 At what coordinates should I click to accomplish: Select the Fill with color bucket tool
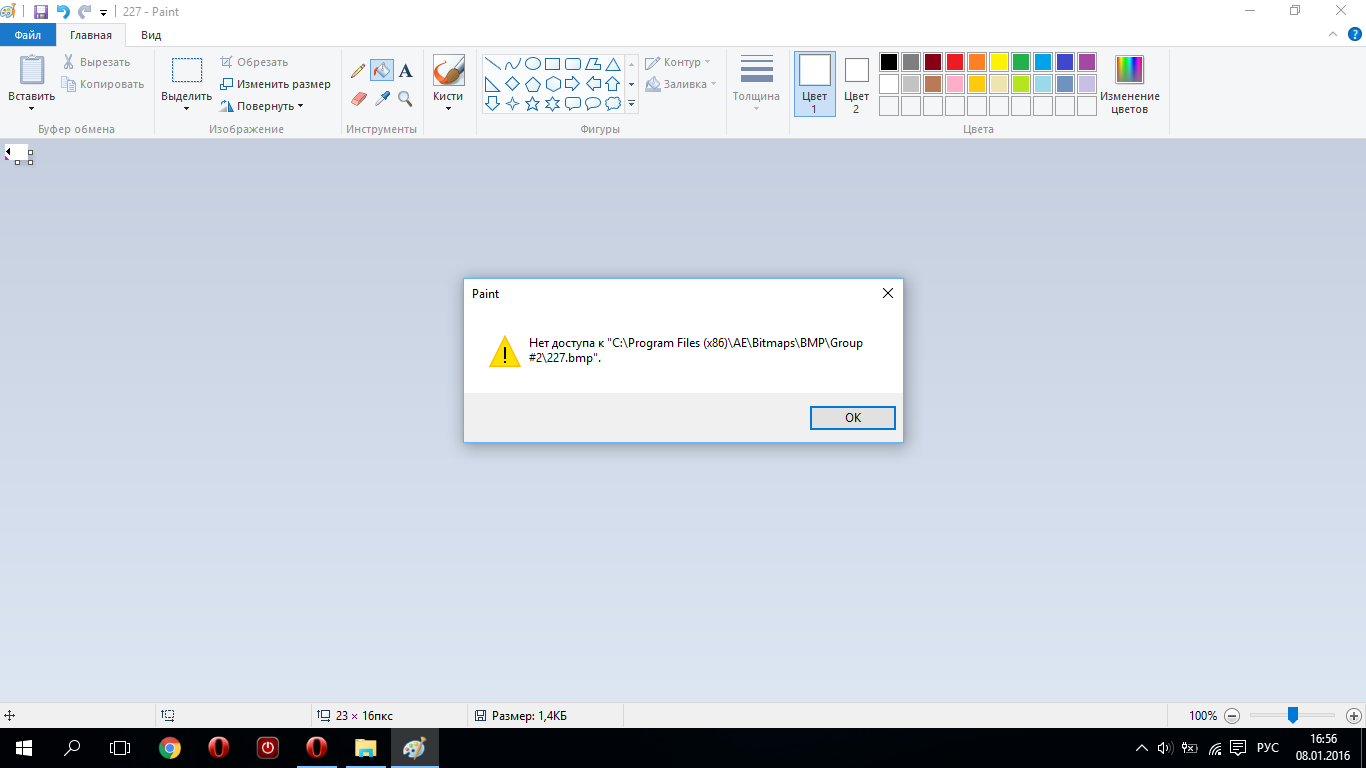click(x=381, y=71)
